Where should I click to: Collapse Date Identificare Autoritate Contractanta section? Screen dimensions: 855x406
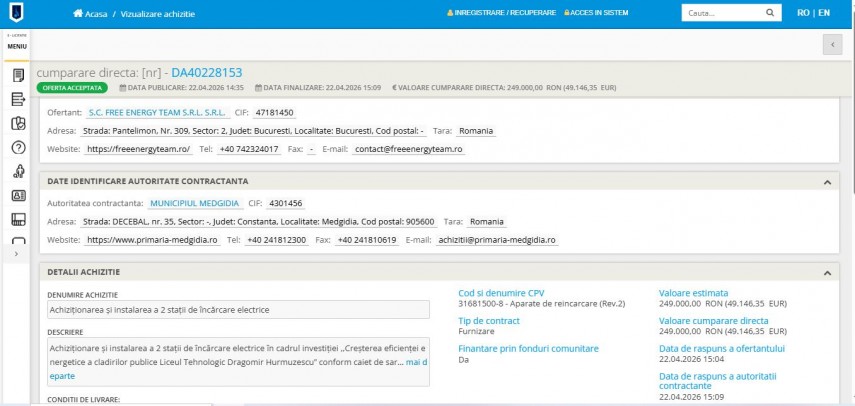pyautogui.click(x=826, y=182)
